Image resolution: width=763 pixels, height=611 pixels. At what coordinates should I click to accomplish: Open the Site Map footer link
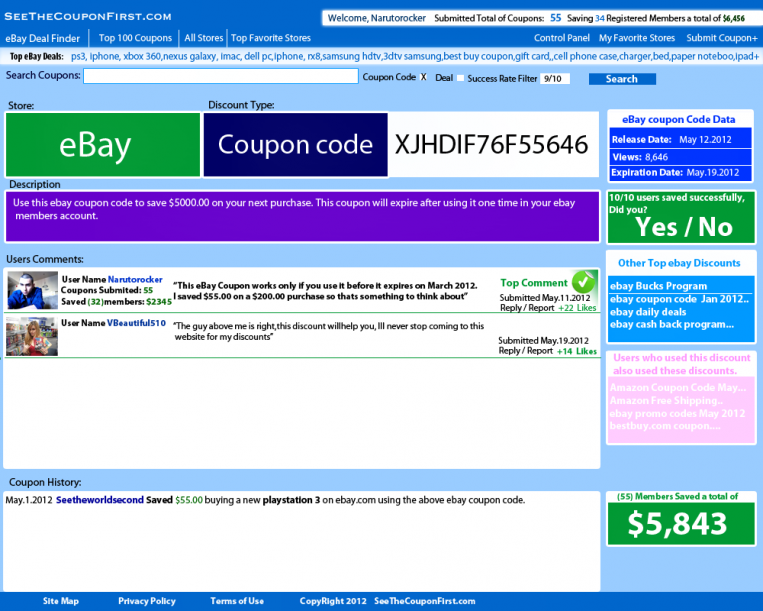click(61, 601)
